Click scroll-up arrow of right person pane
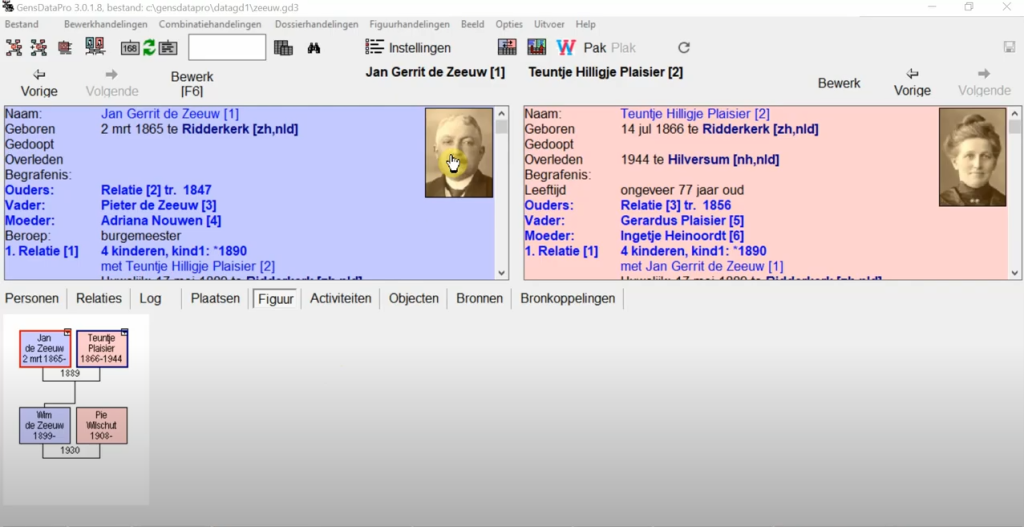 click(x=1015, y=114)
